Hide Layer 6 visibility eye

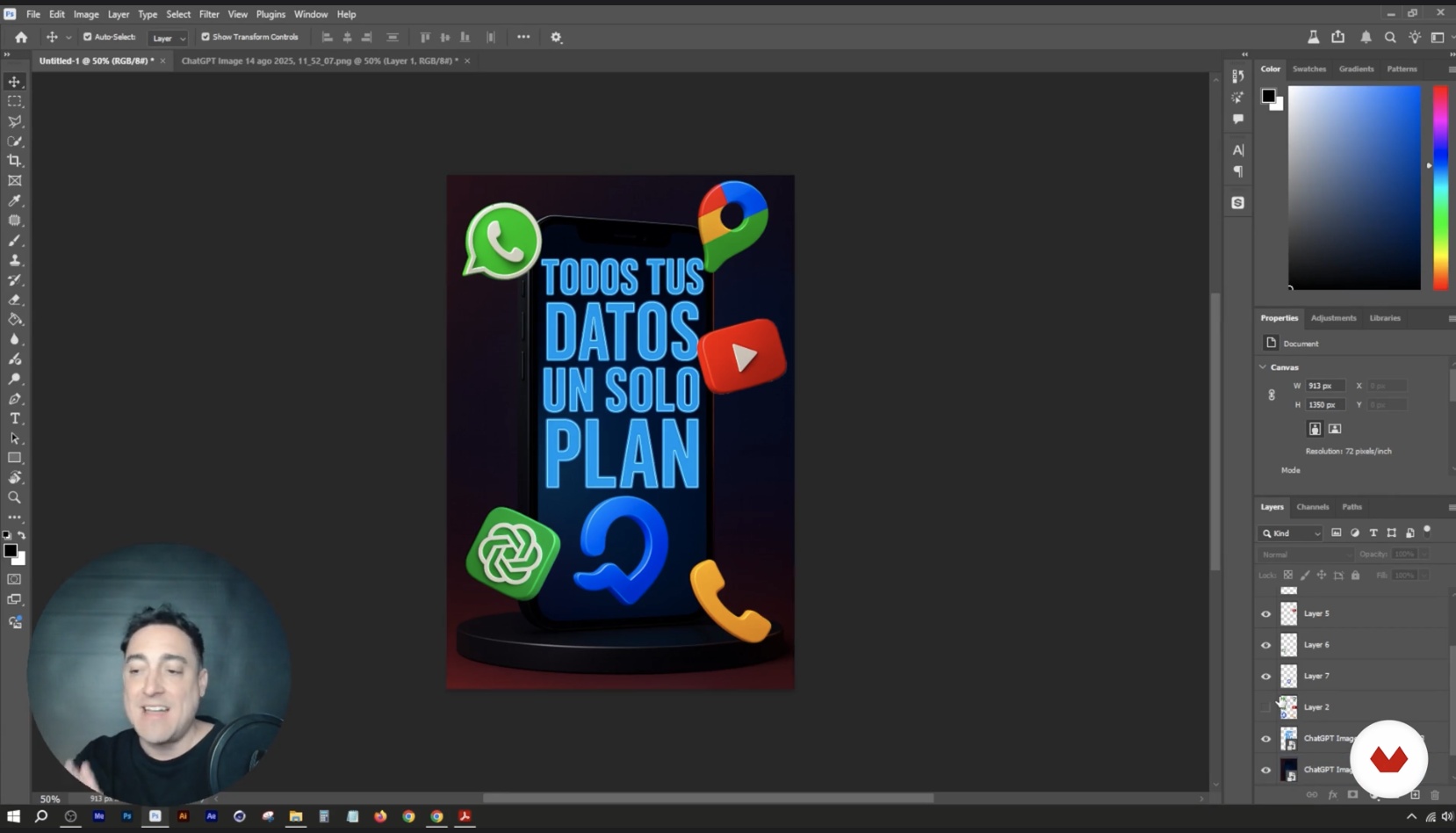(x=1265, y=645)
